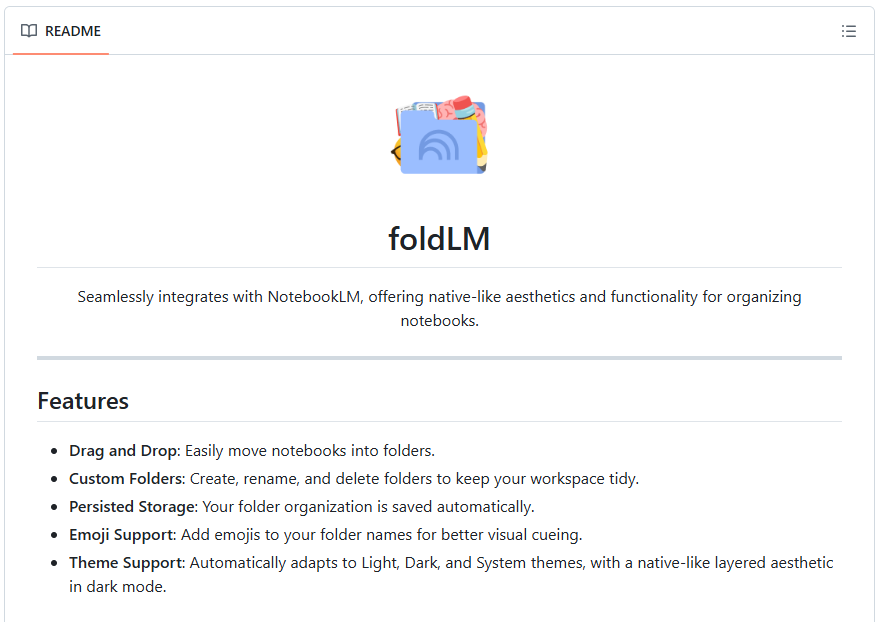Click the bold Theme Support label

point(125,562)
